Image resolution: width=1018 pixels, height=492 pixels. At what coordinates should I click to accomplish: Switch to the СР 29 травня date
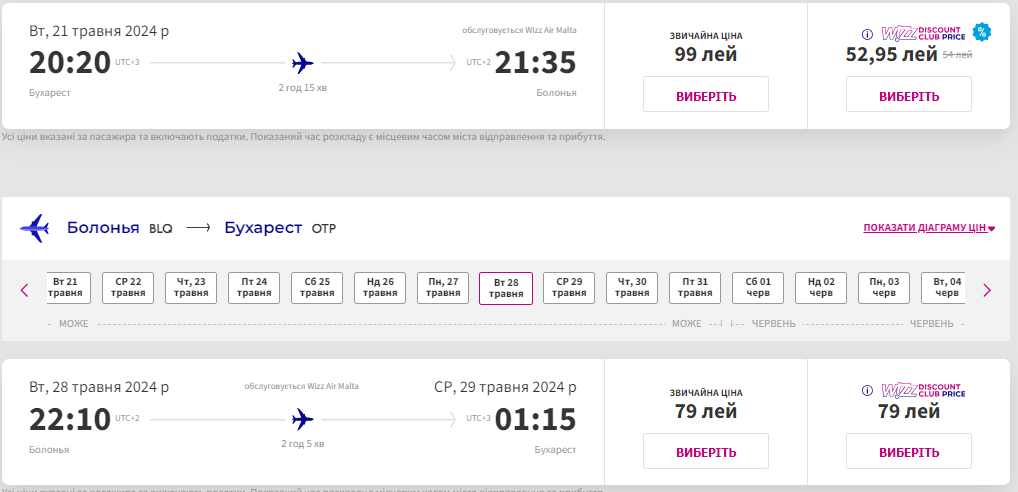pos(569,288)
